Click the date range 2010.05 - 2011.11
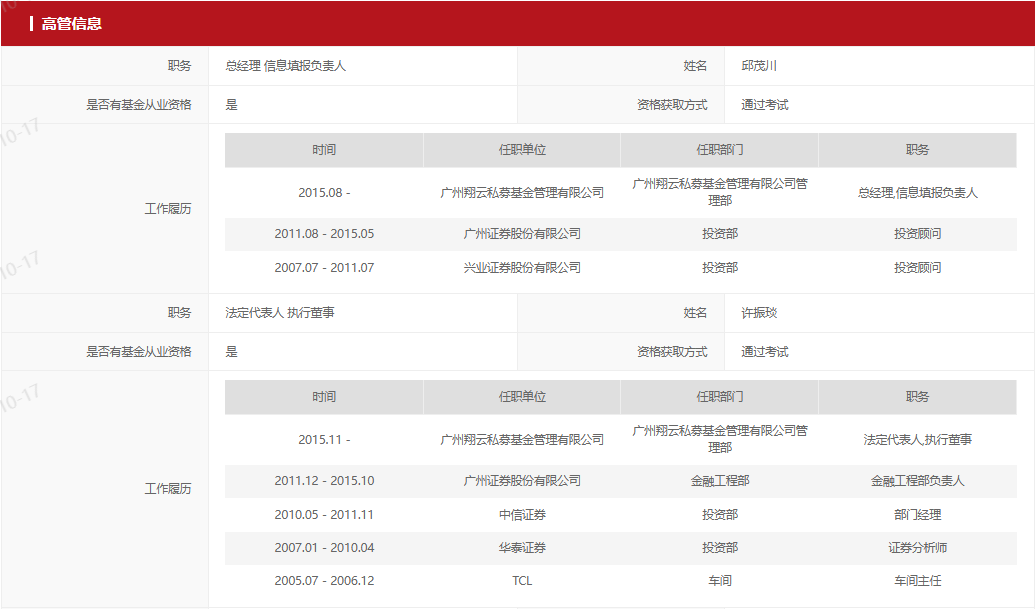1036x609 pixels. [x=324, y=515]
